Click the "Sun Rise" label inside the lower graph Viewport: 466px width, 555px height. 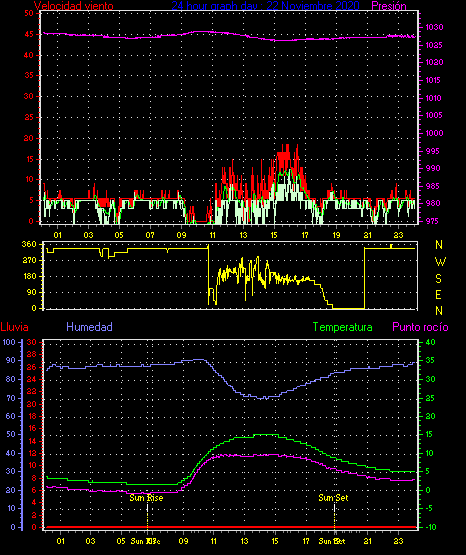[146, 498]
